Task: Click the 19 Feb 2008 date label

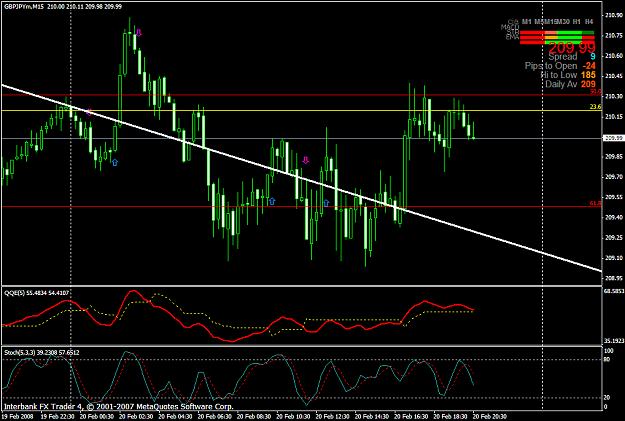Action: pos(17,416)
